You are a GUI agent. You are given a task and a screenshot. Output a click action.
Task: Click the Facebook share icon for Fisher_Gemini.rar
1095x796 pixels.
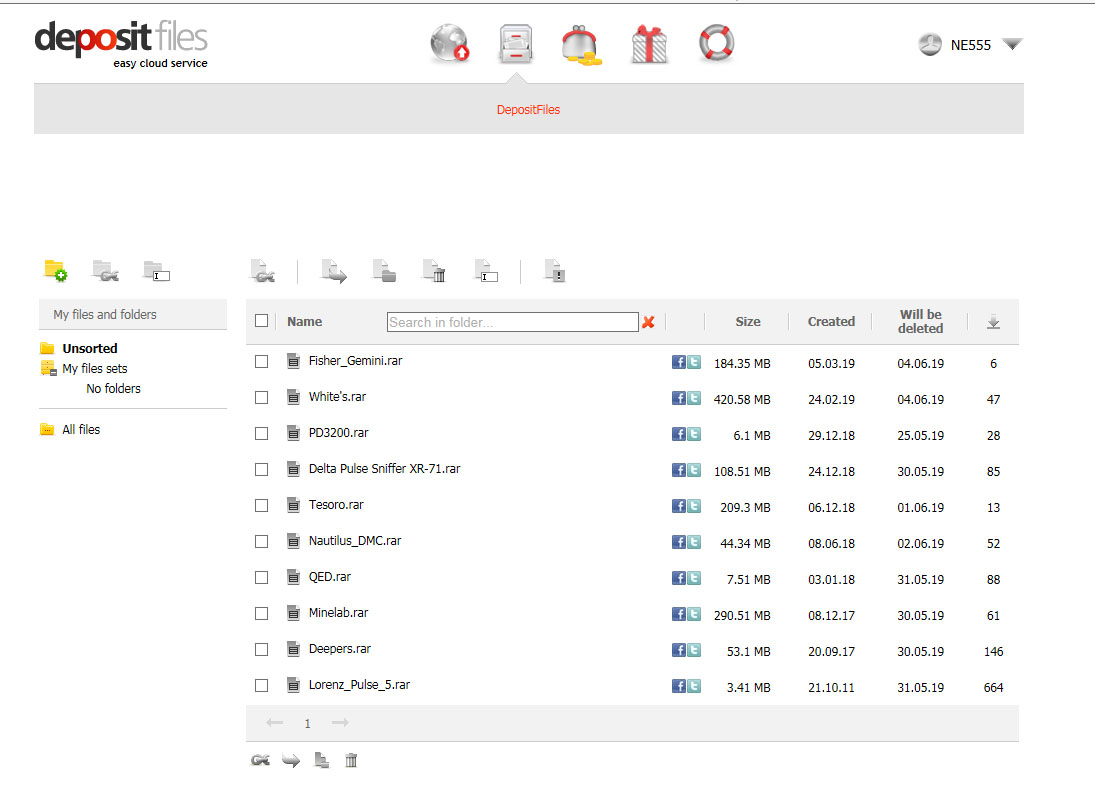pyautogui.click(x=678, y=362)
